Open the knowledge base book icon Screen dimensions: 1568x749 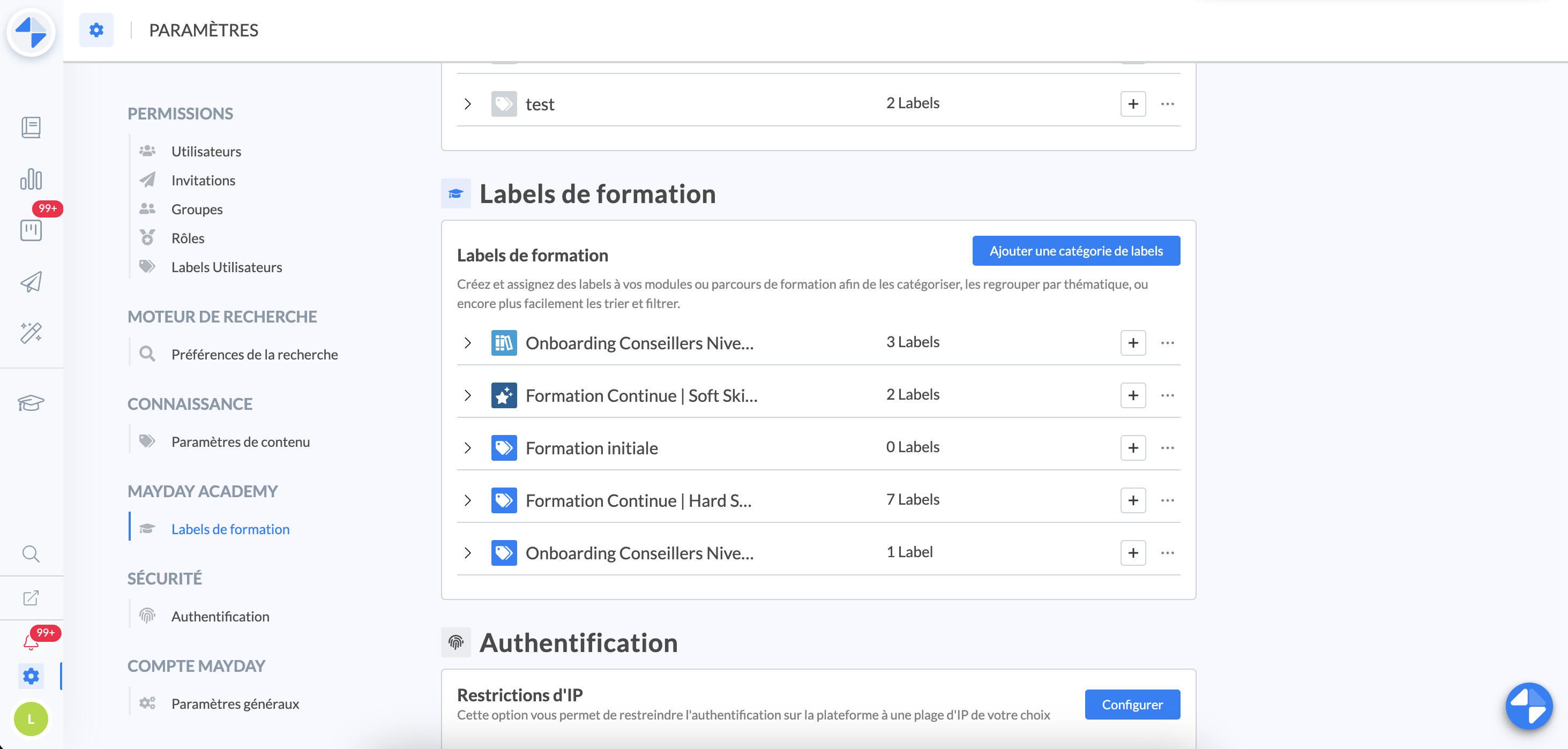[x=31, y=128]
